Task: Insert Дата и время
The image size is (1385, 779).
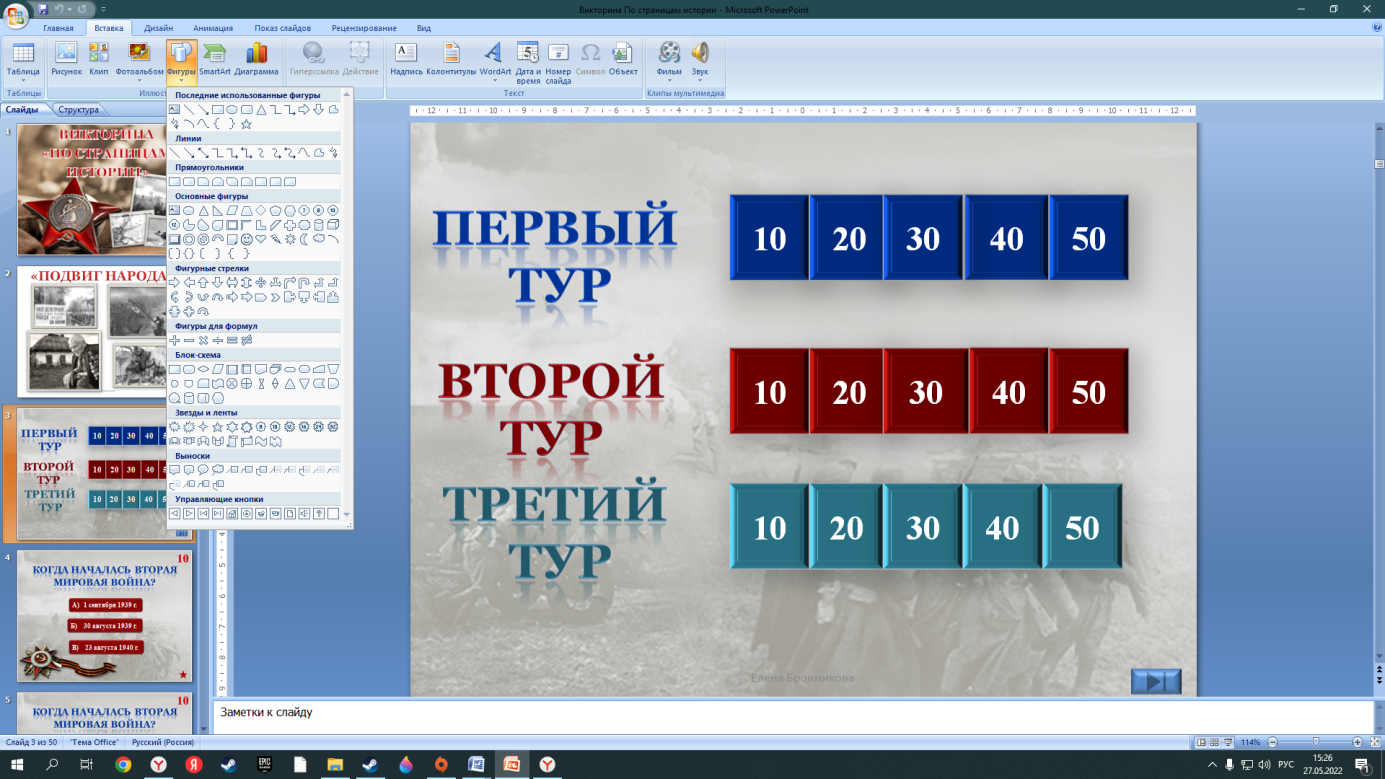Action: tap(528, 62)
